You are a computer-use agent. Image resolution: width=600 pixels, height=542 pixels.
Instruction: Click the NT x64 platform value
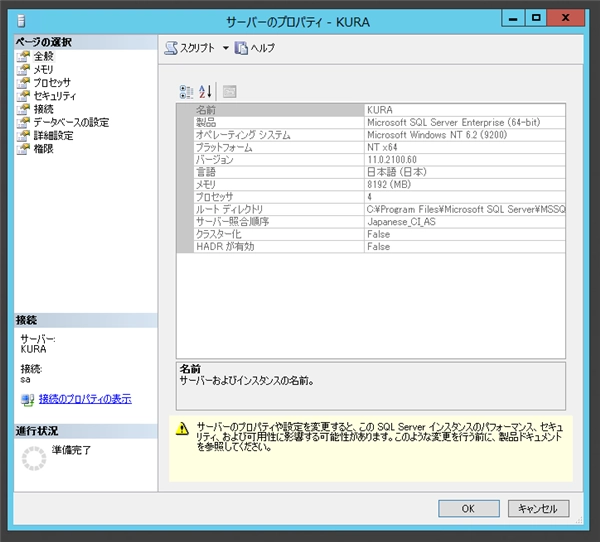point(465,147)
